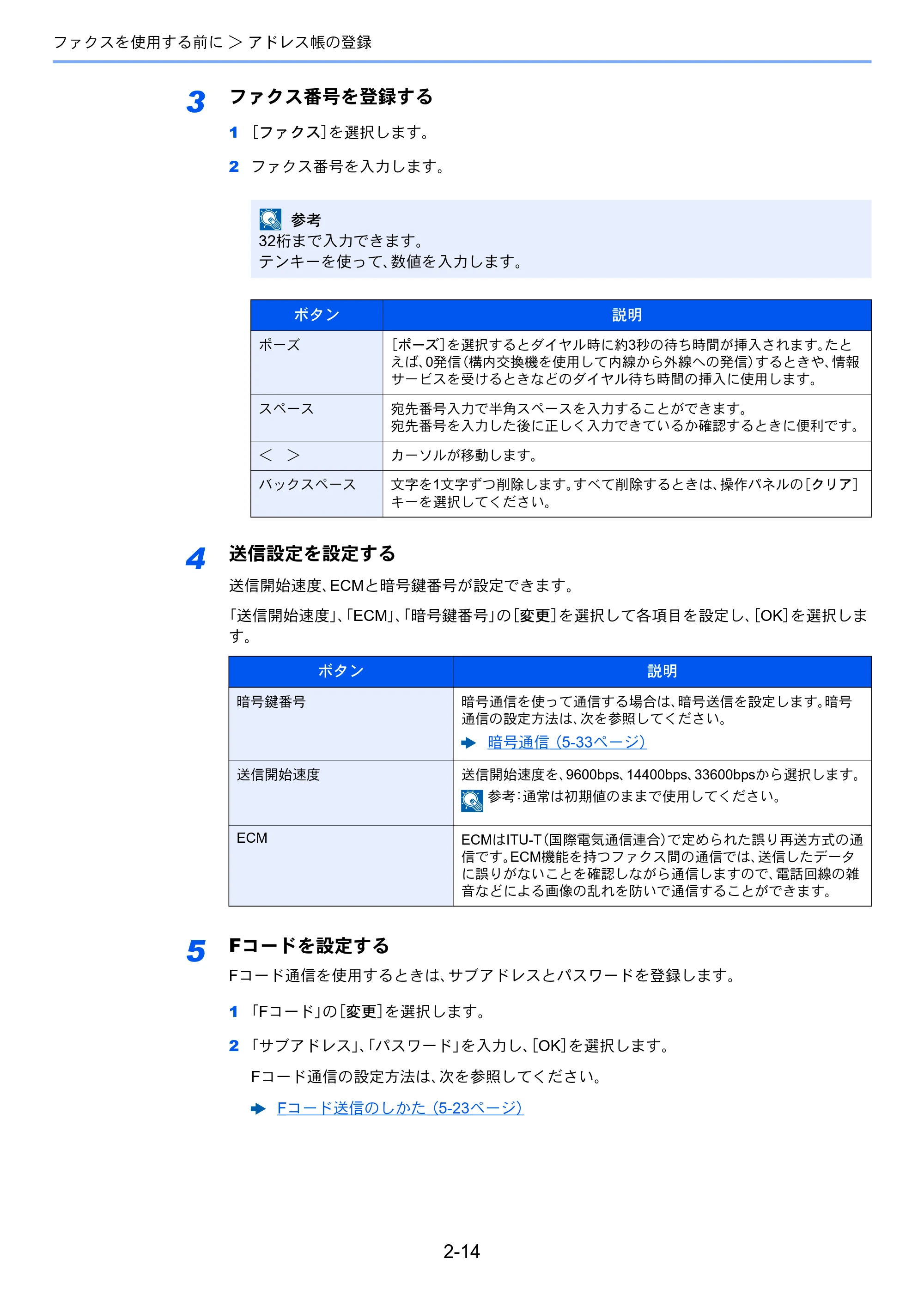The image size is (924, 1308).
Task: Select the スペース table cell
Action: (317, 418)
